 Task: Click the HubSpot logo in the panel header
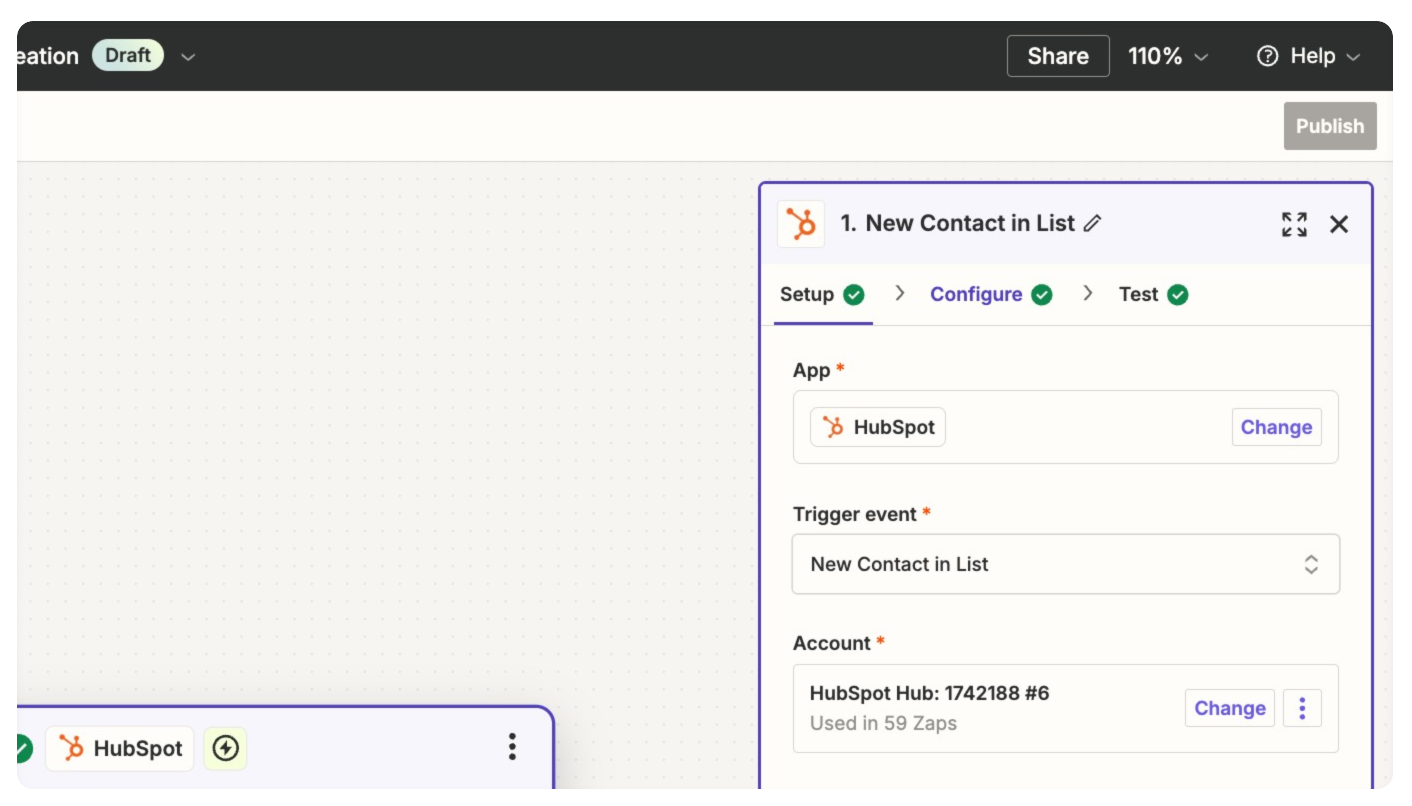click(801, 224)
